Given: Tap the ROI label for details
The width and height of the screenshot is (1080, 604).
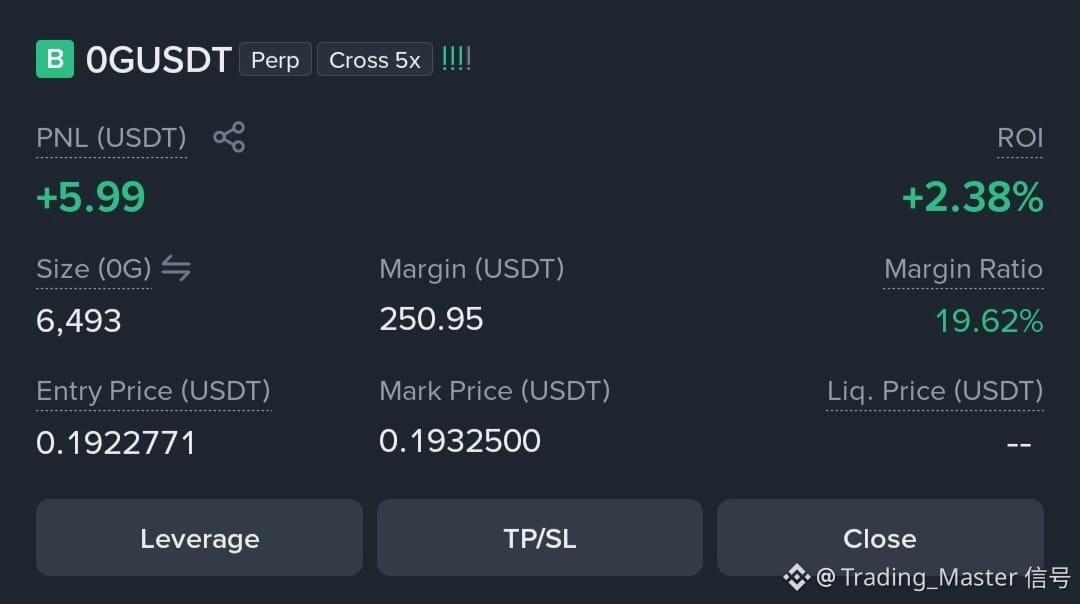Looking at the screenshot, I should coord(1020,138).
